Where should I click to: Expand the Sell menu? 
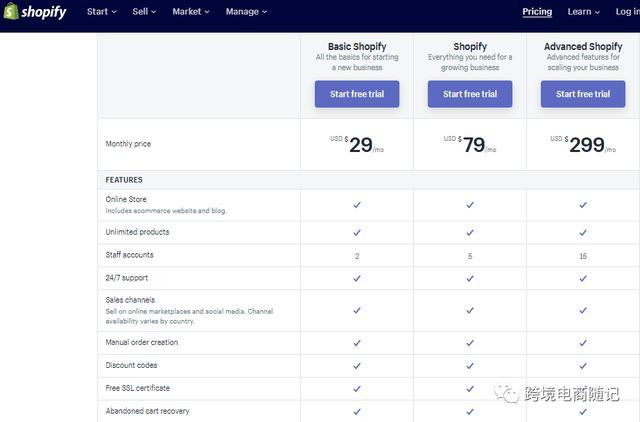click(x=144, y=11)
